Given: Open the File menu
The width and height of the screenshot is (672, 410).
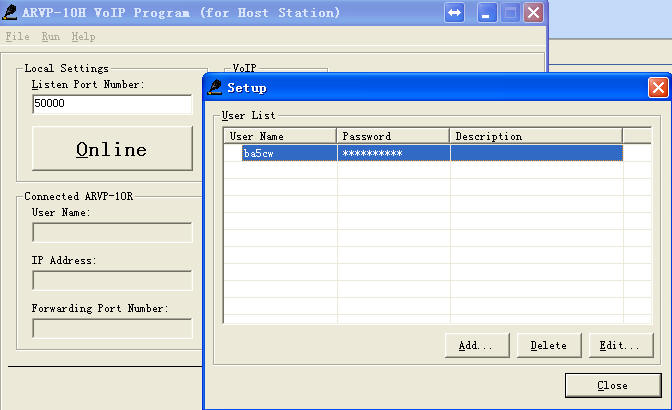Looking at the screenshot, I should [18, 37].
